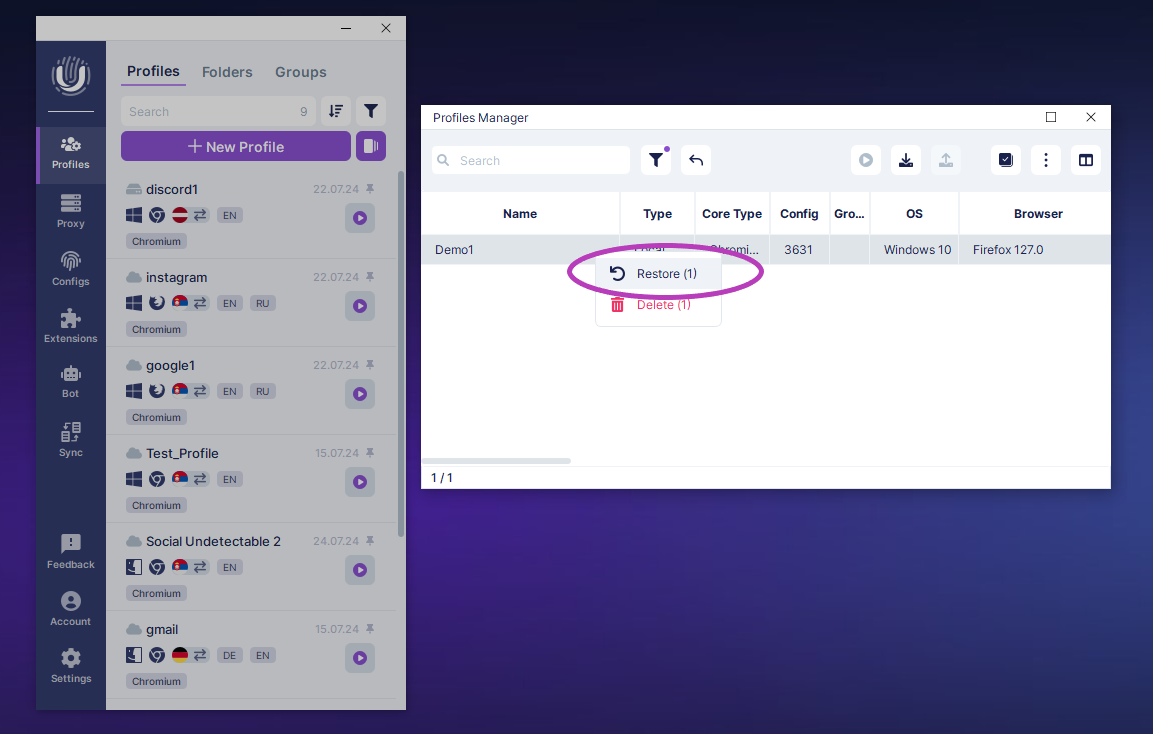This screenshot has height=734, width=1153.
Task: Open the Sync section
Action: click(70, 439)
